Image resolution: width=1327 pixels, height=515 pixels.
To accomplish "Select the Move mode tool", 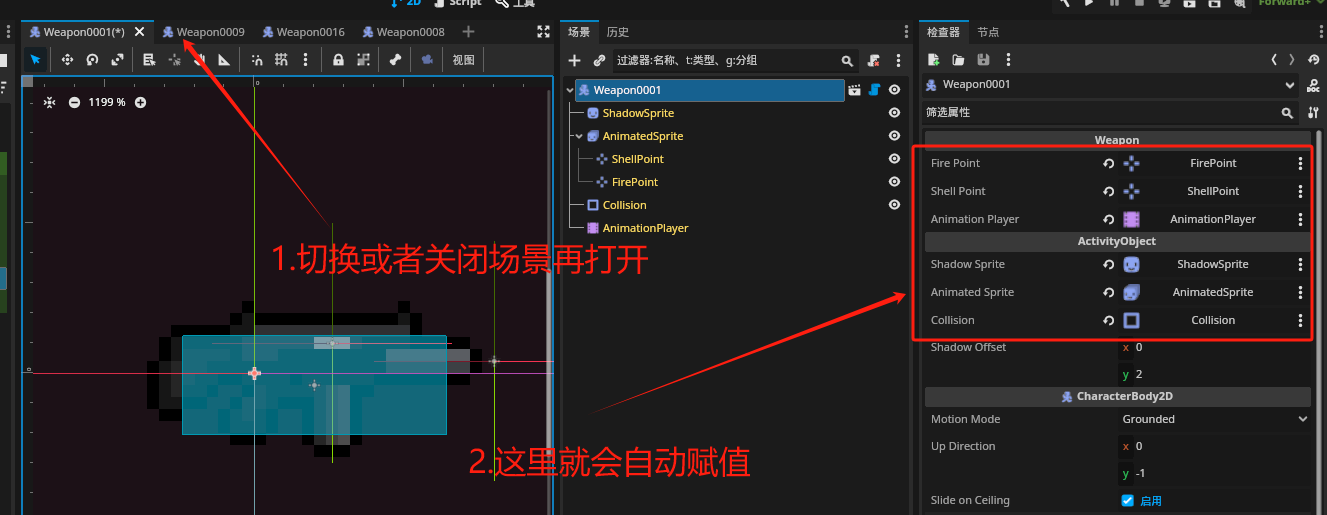I will coord(67,60).
